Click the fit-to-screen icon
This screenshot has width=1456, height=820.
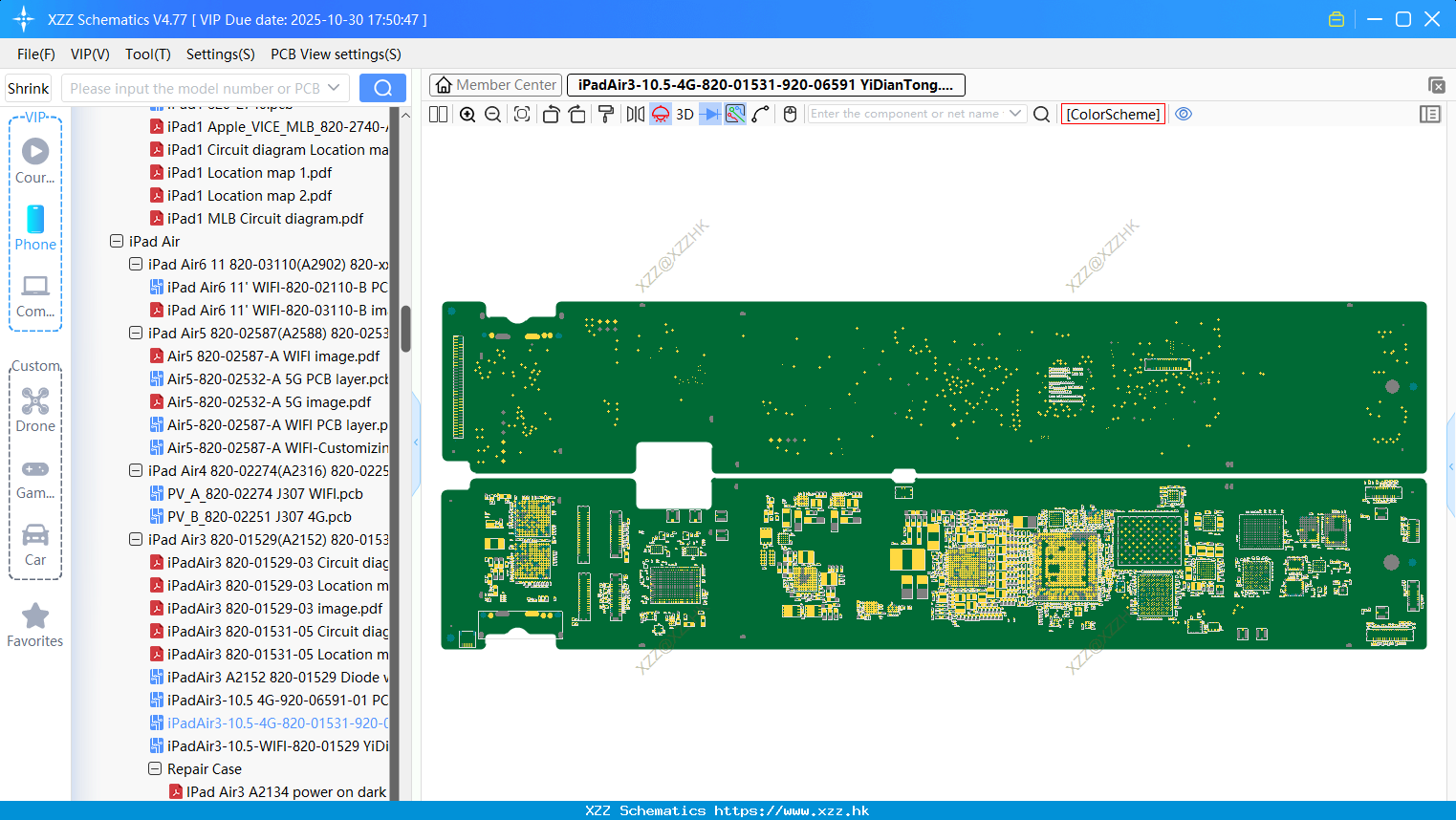(522, 114)
